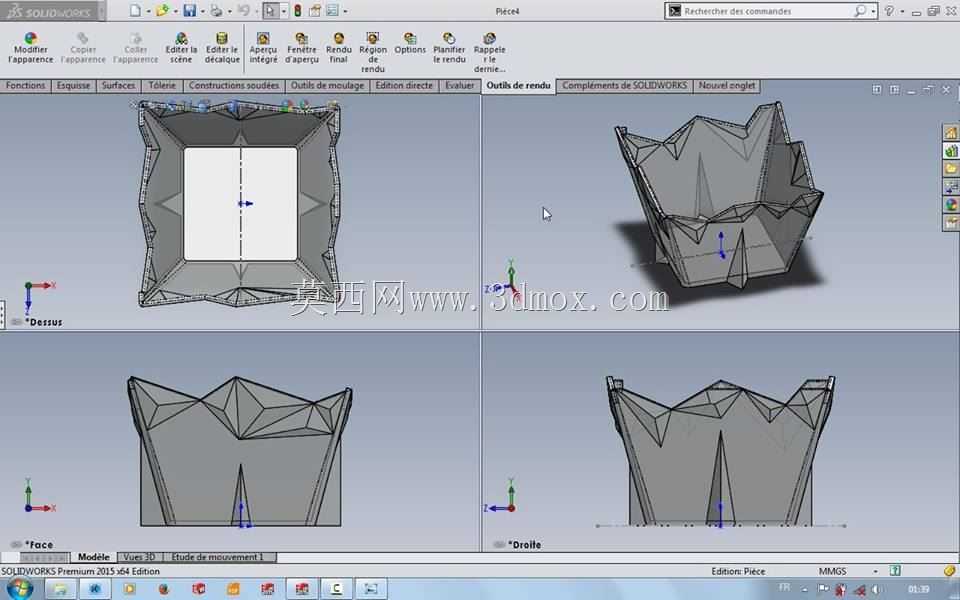Open Design Library task pane icon
This screenshot has height=600, width=960.
951,150
